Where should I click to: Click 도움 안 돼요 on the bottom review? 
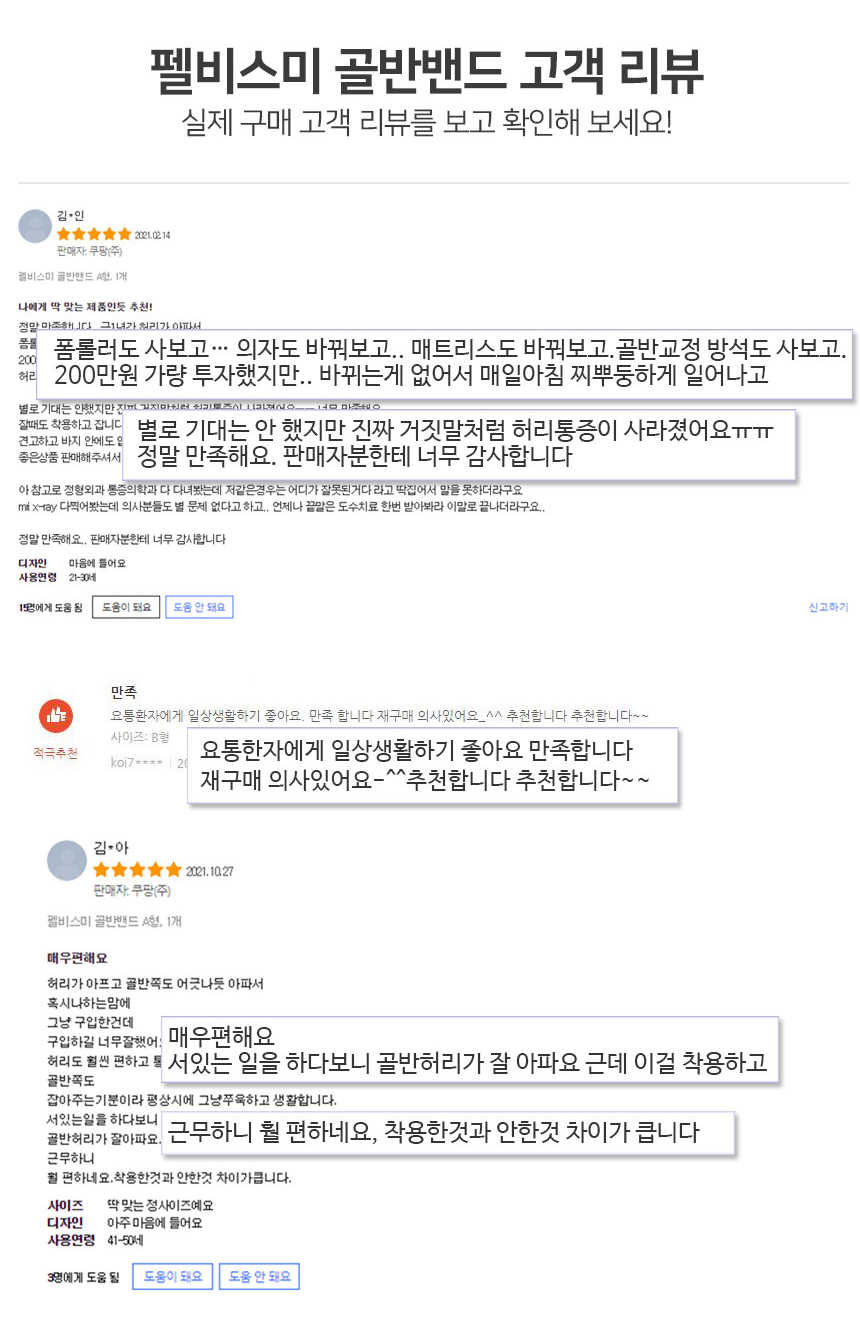pyautogui.click(x=259, y=1276)
